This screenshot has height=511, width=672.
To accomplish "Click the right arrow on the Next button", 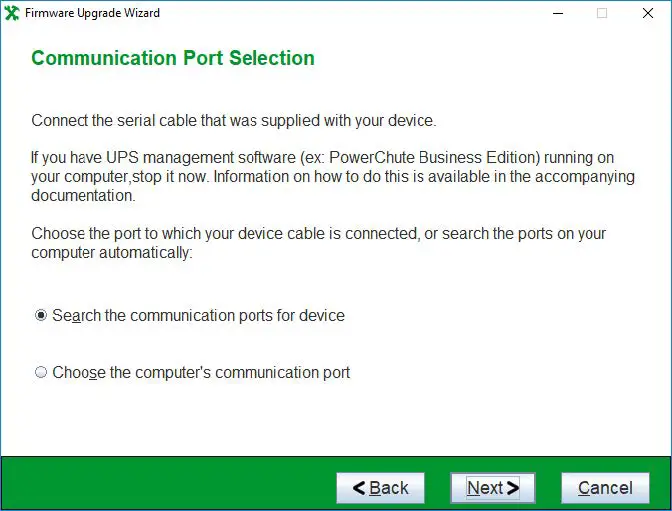I will (513, 488).
